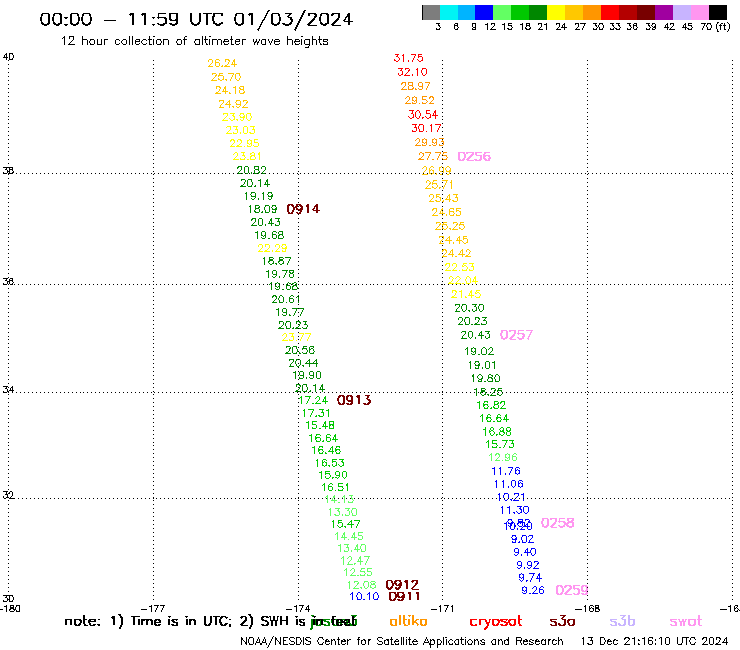Click the 20.30 wave height value
The image size is (740, 650).
469,308
